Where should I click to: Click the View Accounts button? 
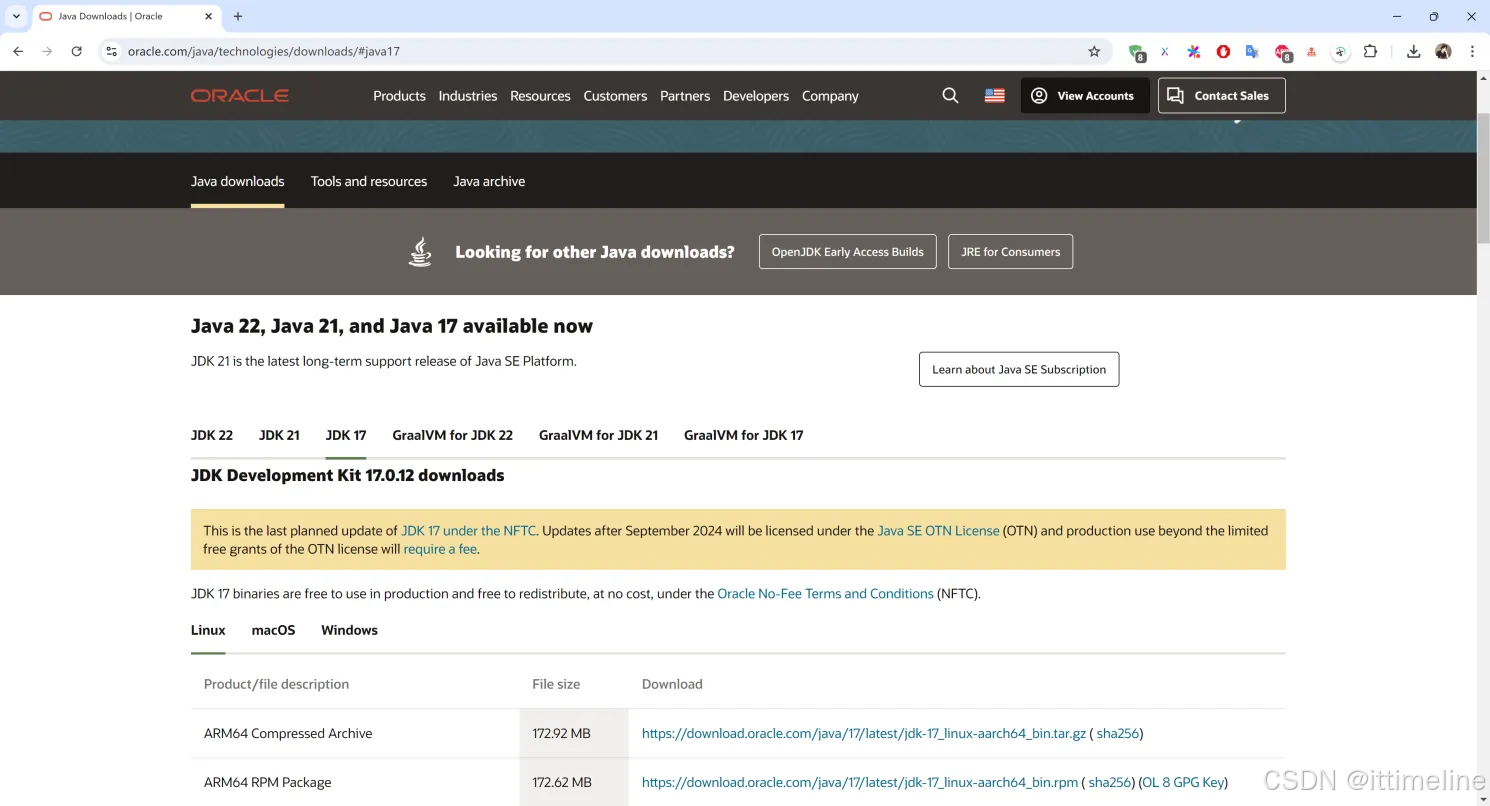(x=1085, y=96)
